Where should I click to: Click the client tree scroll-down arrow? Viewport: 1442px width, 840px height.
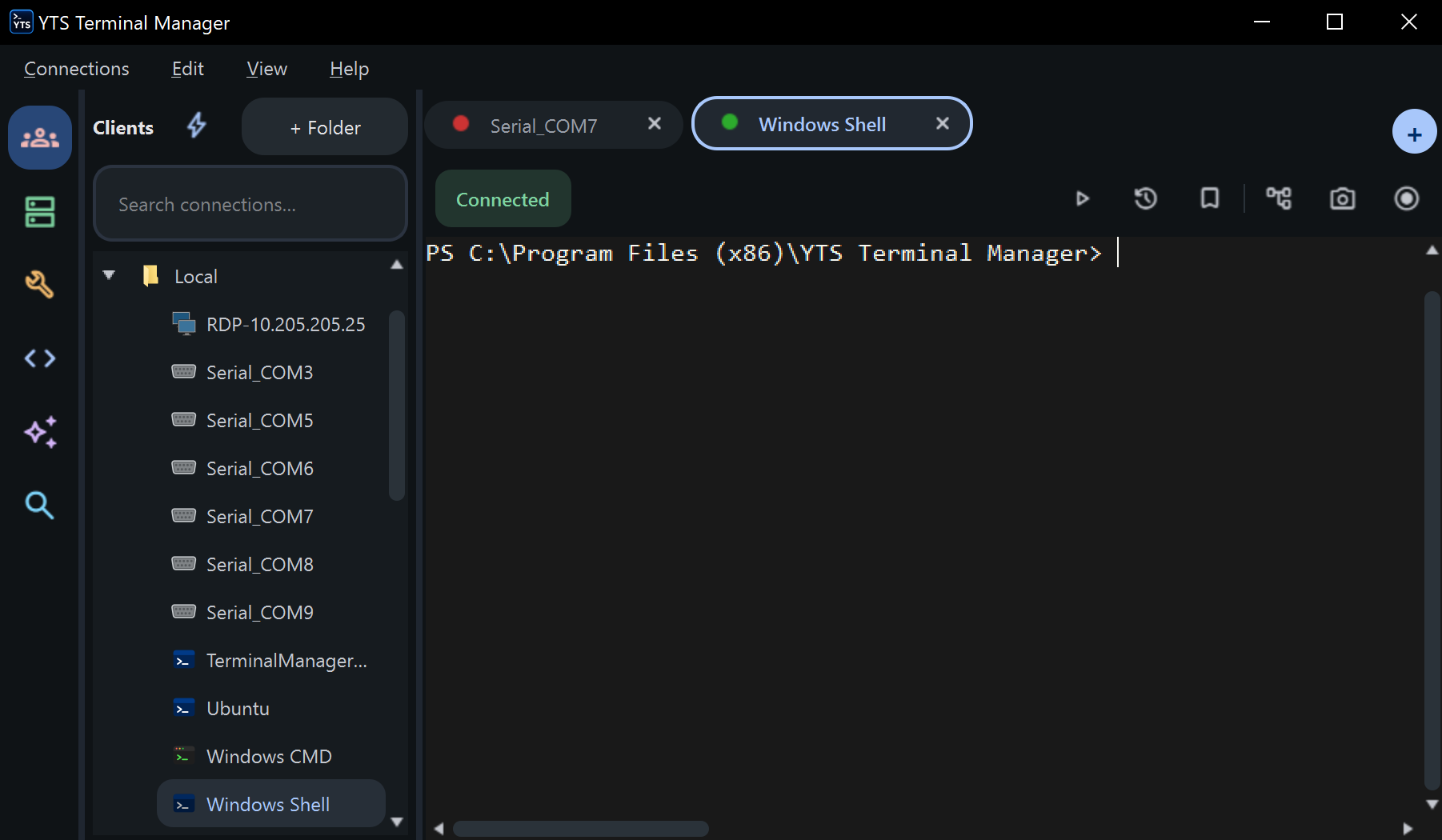click(x=397, y=822)
